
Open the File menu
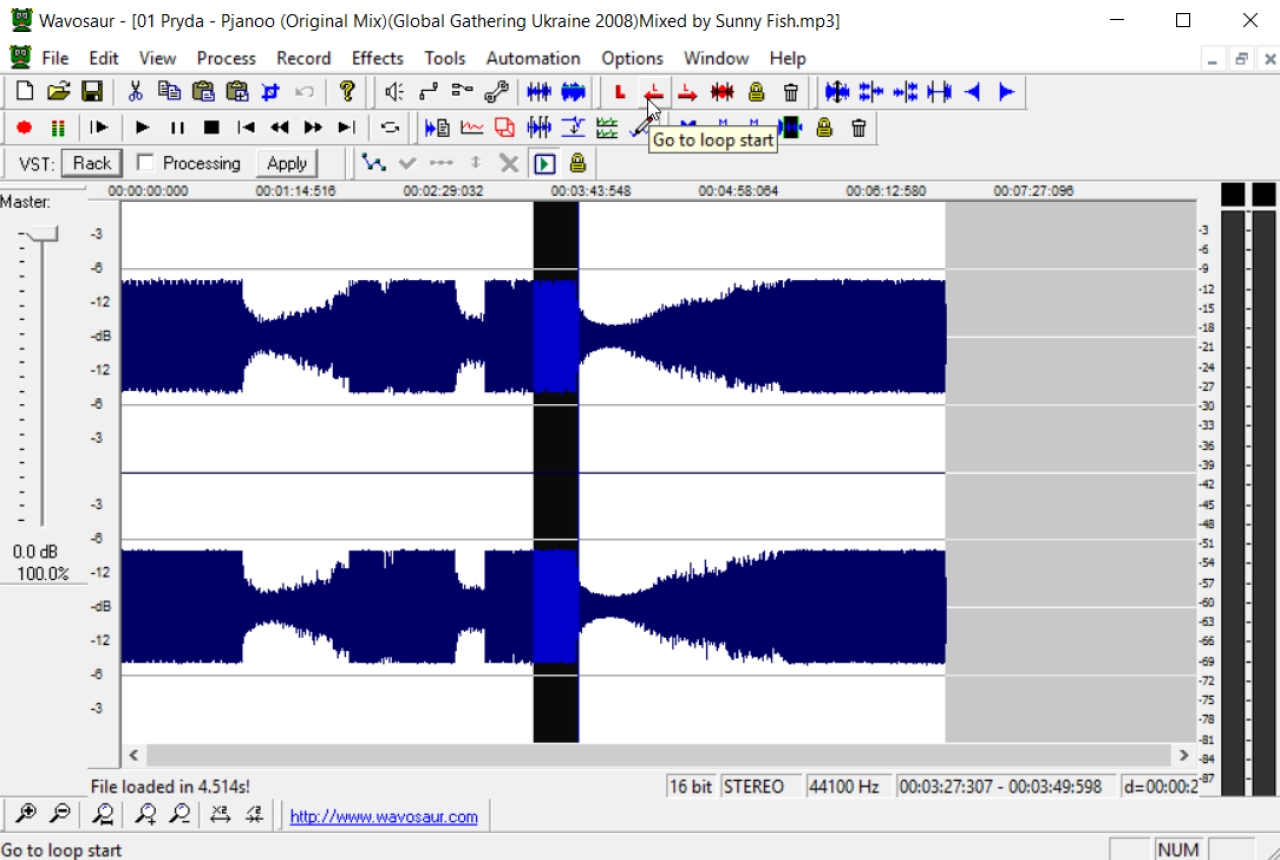55,58
